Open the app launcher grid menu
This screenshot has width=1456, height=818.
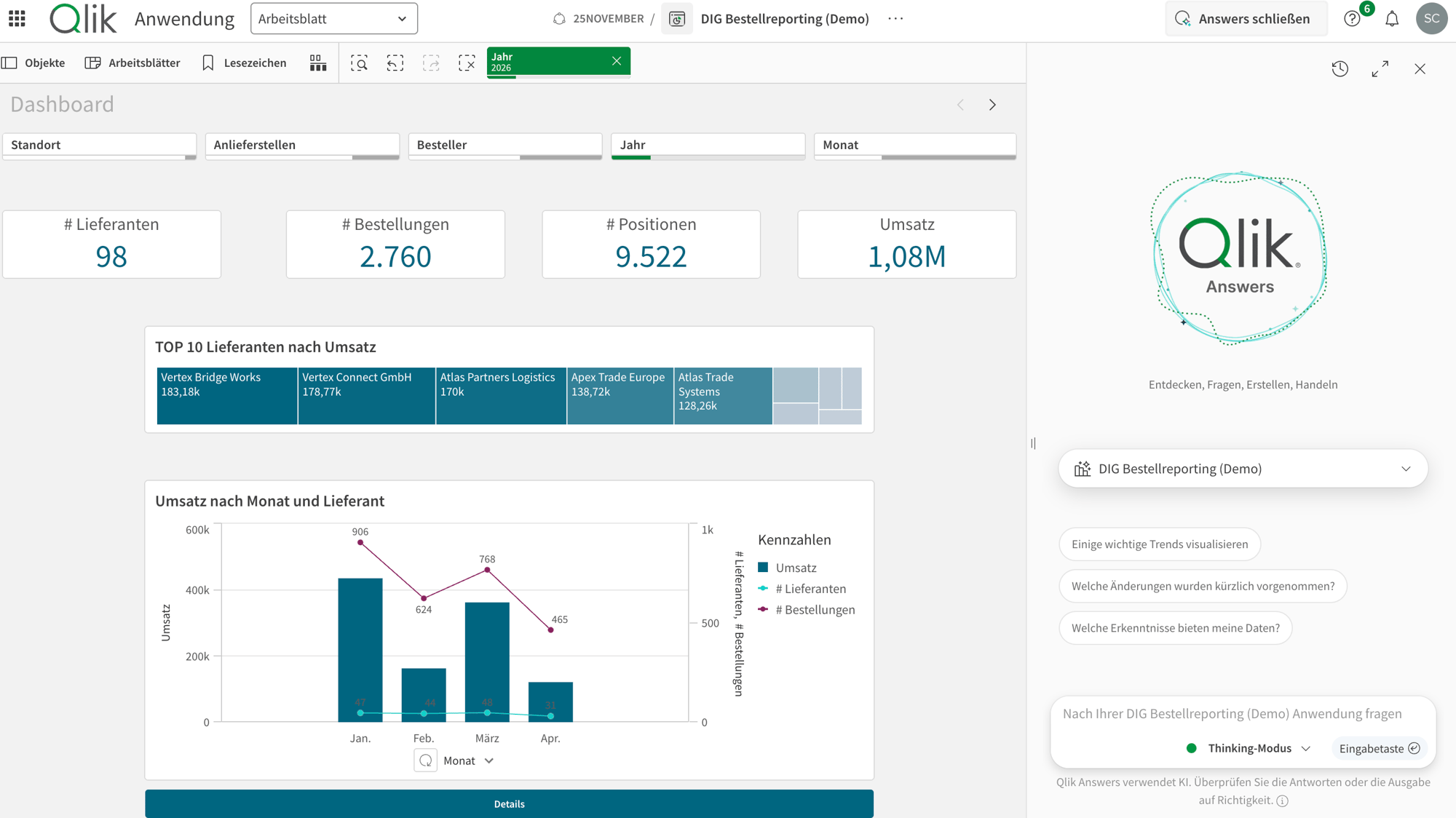pyautogui.click(x=17, y=18)
